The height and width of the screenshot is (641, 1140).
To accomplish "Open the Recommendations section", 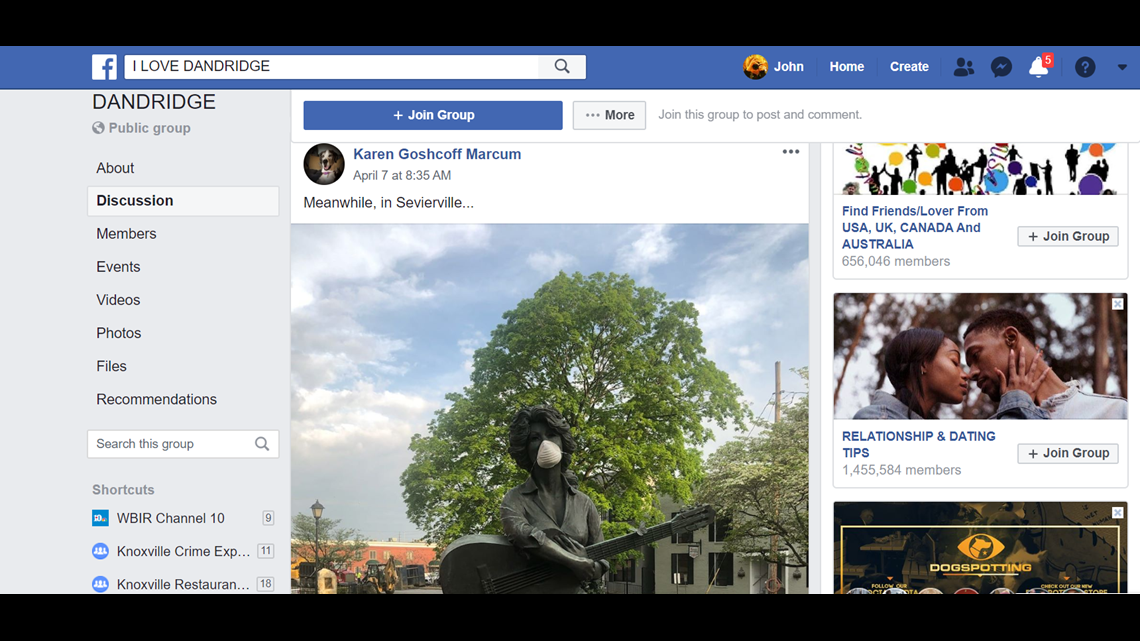I will tap(156, 399).
